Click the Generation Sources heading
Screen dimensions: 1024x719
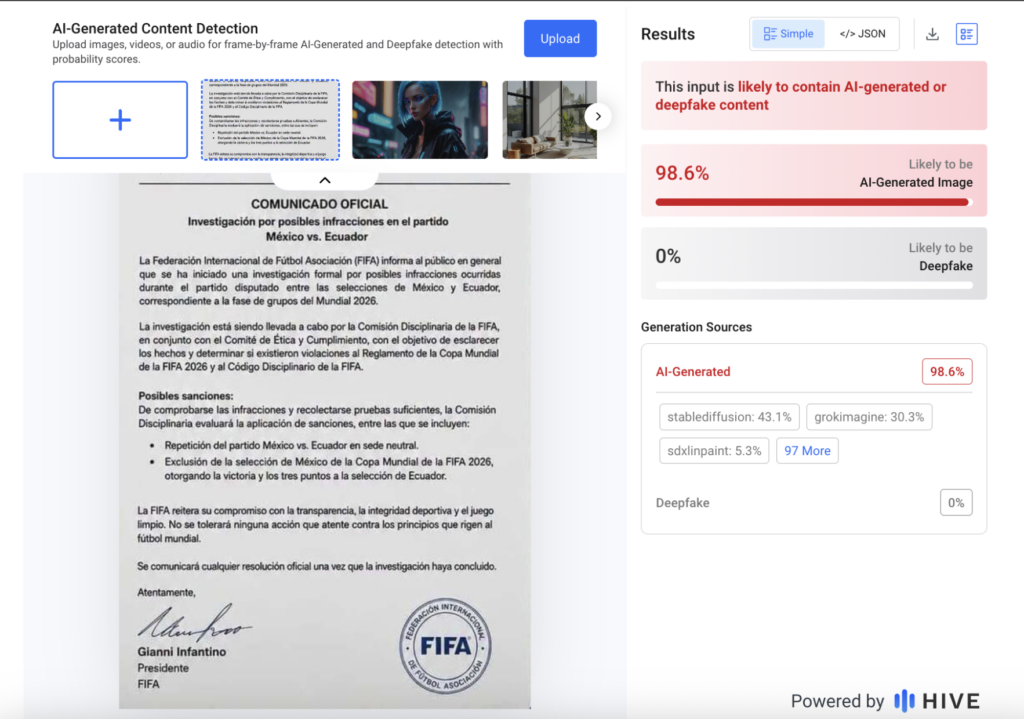pos(696,327)
